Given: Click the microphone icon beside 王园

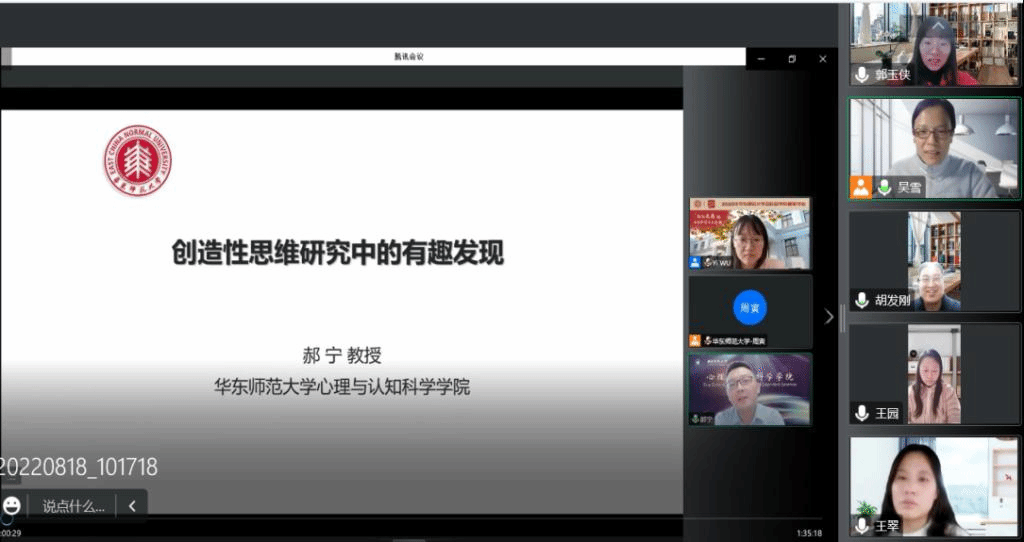Looking at the screenshot, I should point(862,413).
